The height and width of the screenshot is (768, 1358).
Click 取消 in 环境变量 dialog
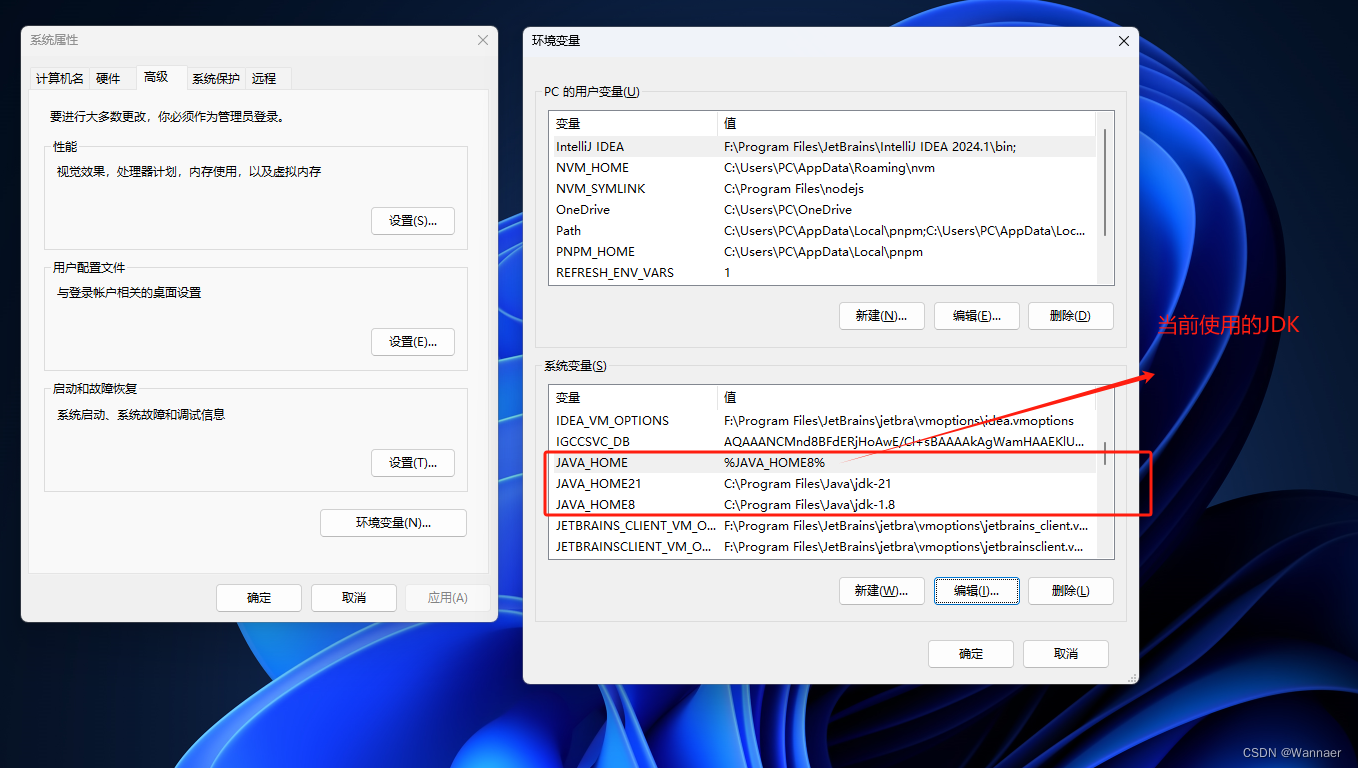[1066, 654]
